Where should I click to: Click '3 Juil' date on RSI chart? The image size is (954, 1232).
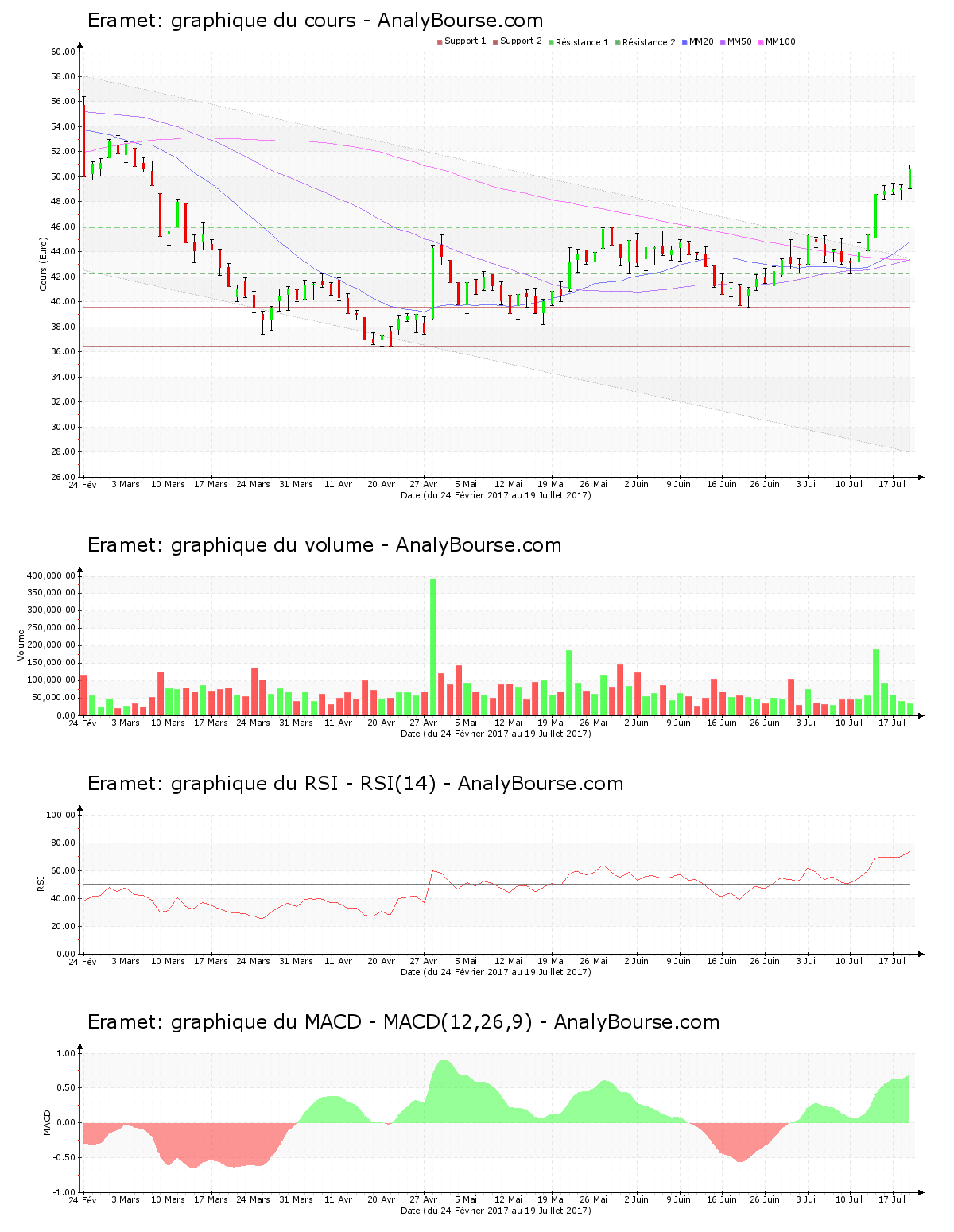click(x=806, y=961)
